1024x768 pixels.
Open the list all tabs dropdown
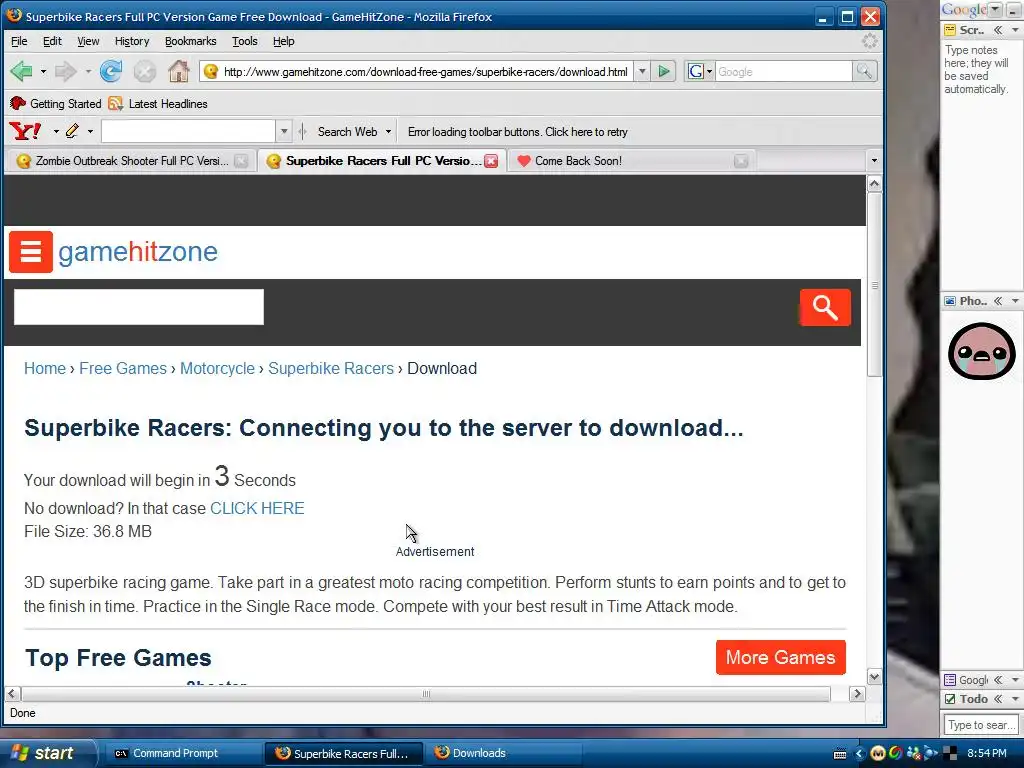pyautogui.click(x=874, y=161)
